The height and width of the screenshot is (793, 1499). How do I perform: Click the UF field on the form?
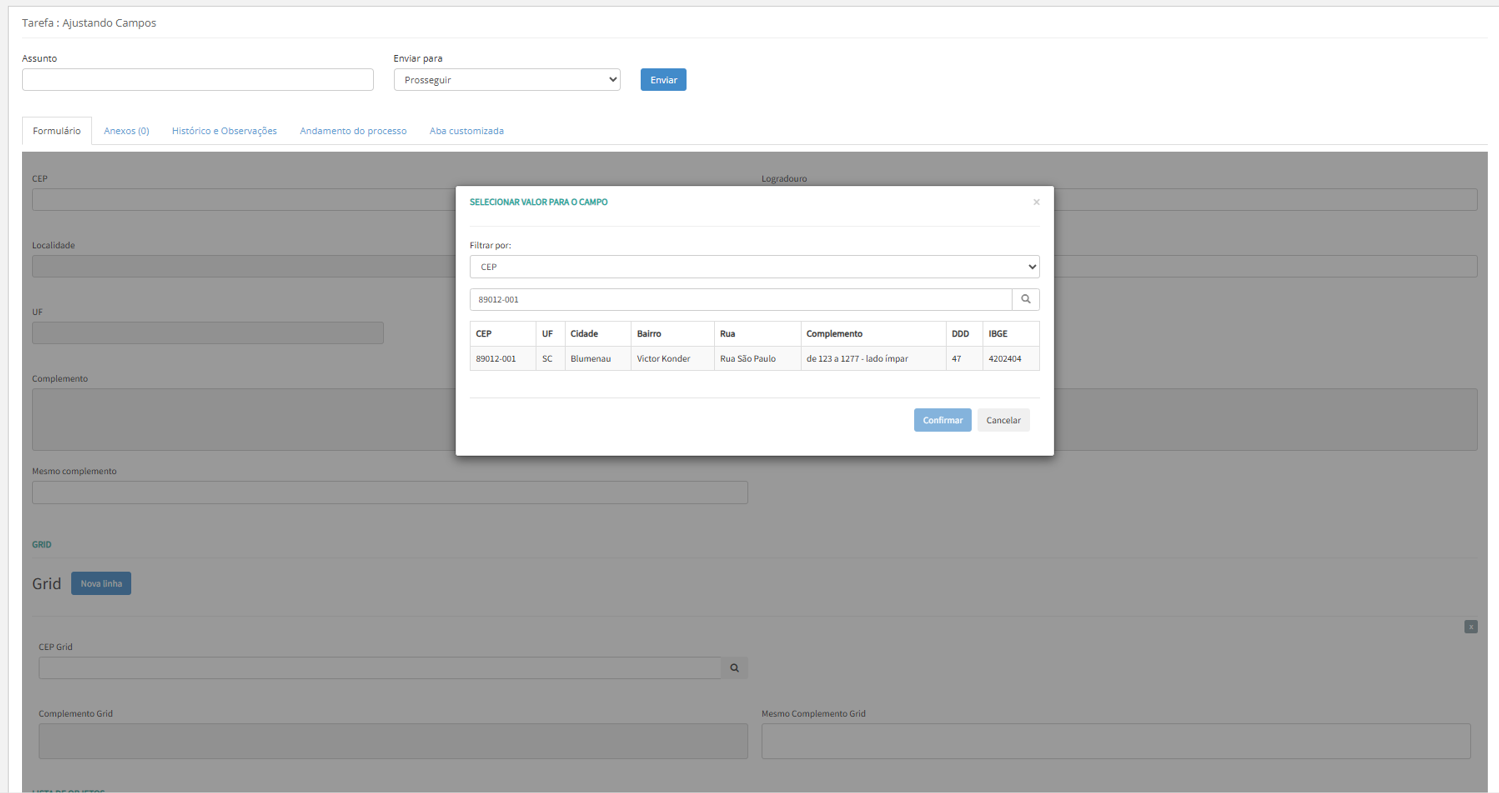tap(208, 333)
